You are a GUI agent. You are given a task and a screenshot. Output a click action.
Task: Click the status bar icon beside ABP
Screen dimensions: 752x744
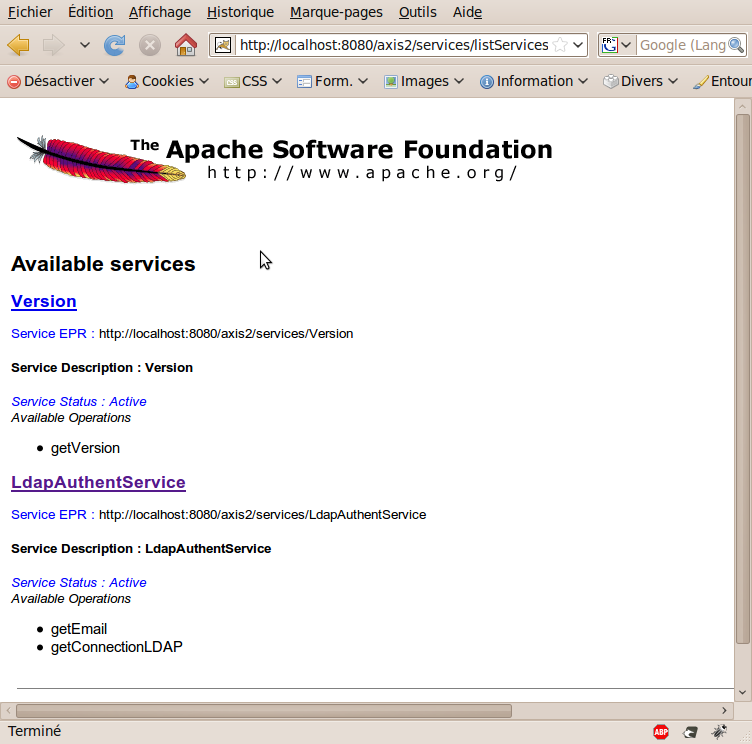pyautogui.click(x=690, y=732)
